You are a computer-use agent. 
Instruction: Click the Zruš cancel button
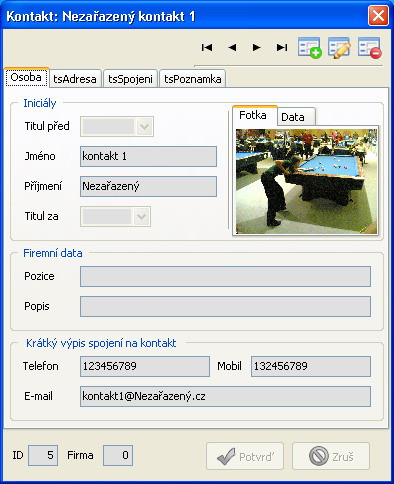click(331, 456)
